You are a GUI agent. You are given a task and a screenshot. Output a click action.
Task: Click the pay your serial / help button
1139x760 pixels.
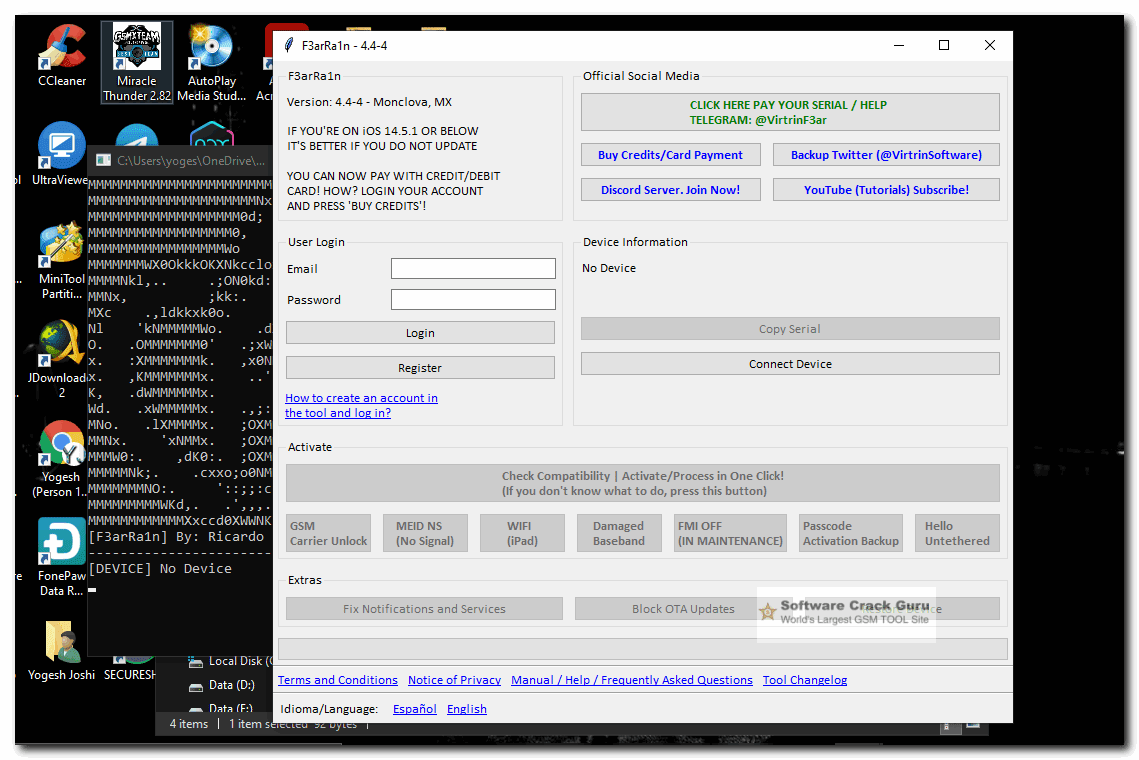tap(790, 113)
